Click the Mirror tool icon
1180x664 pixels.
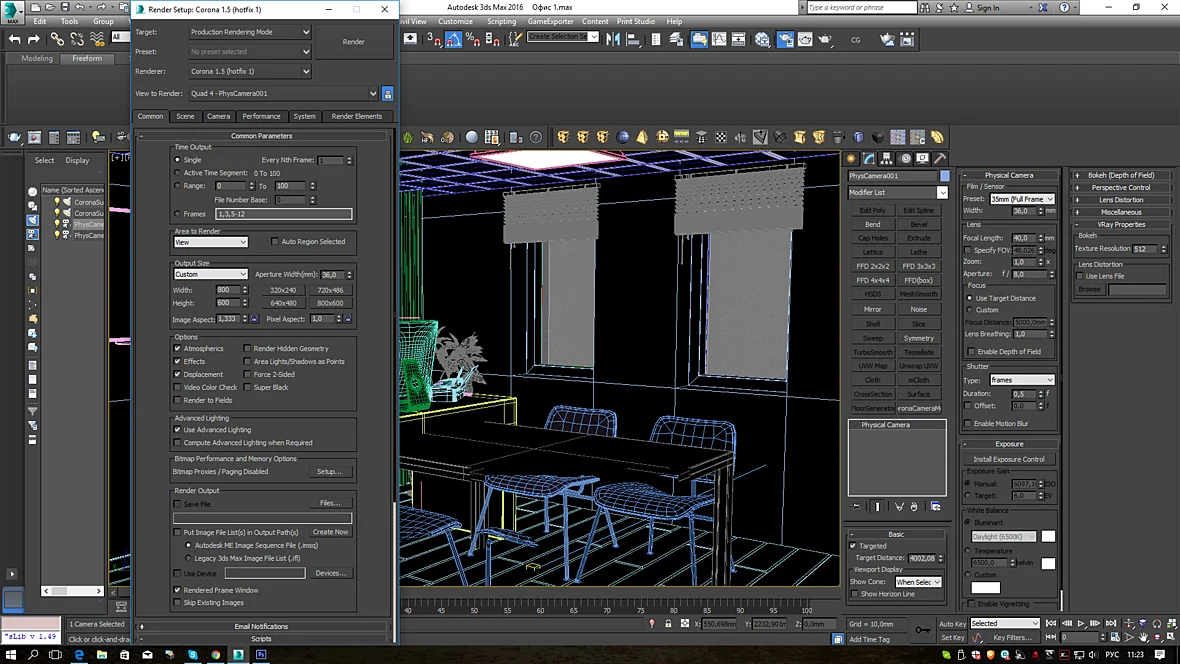coord(613,39)
